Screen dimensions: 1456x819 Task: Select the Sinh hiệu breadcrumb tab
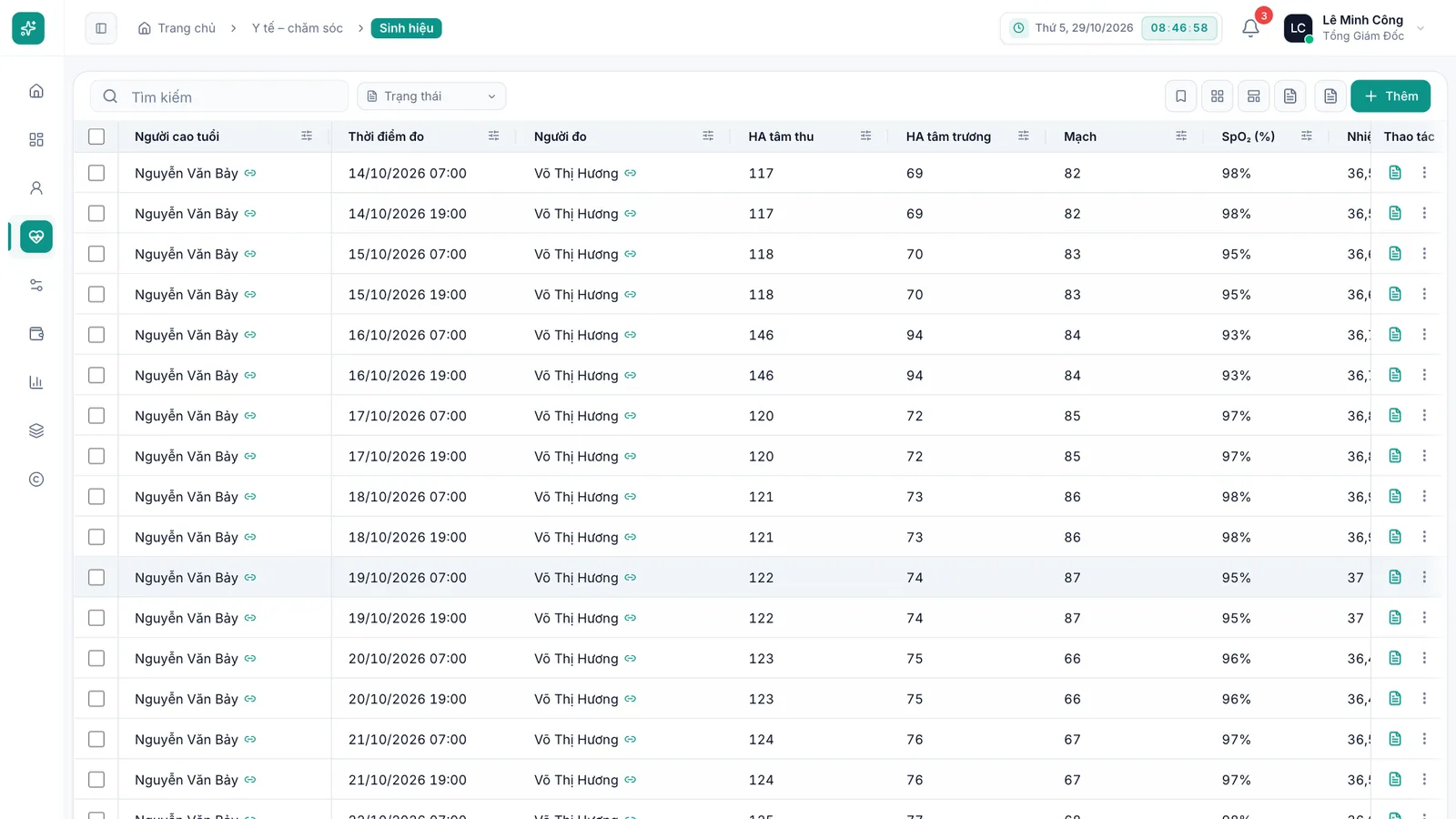pyautogui.click(x=406, y=28)
